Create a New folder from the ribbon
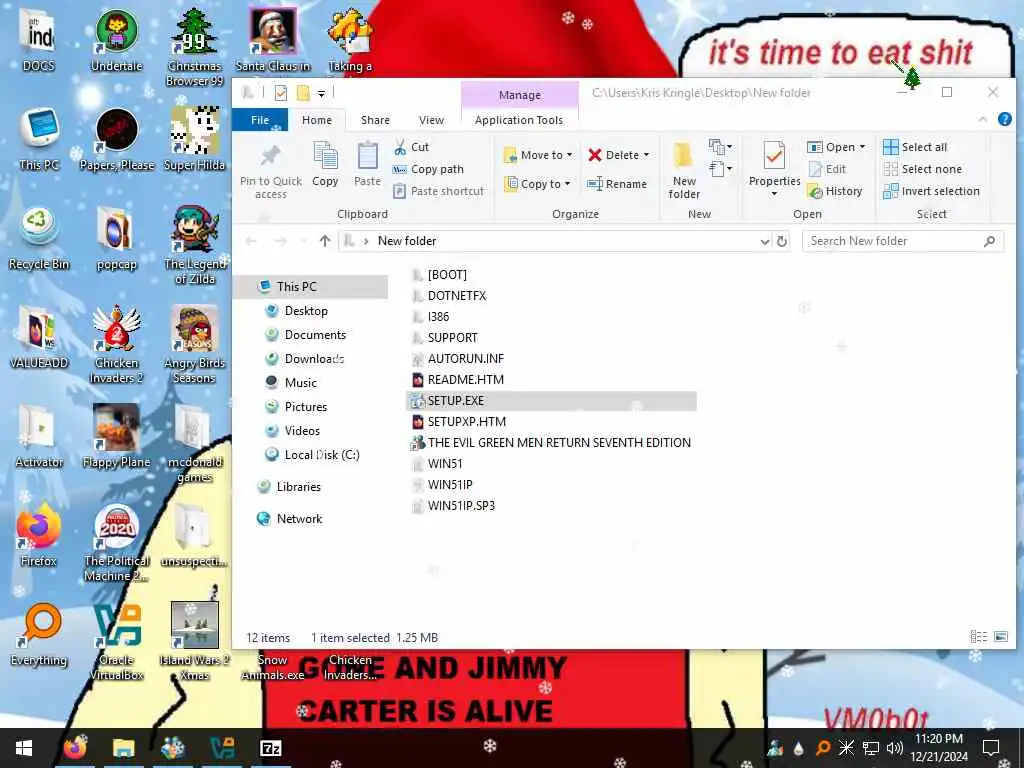This screenshot has width=1024, height=768. (x=684, y=170)
